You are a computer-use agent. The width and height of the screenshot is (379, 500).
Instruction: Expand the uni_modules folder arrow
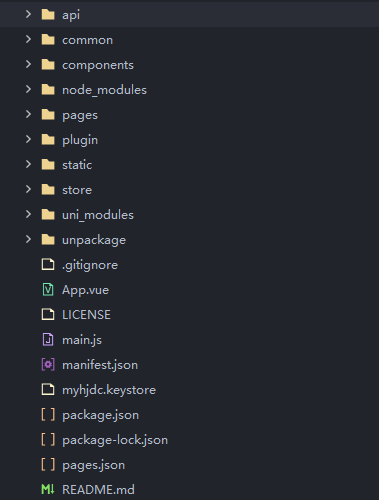pyautogui.click(x=28, y=214)
